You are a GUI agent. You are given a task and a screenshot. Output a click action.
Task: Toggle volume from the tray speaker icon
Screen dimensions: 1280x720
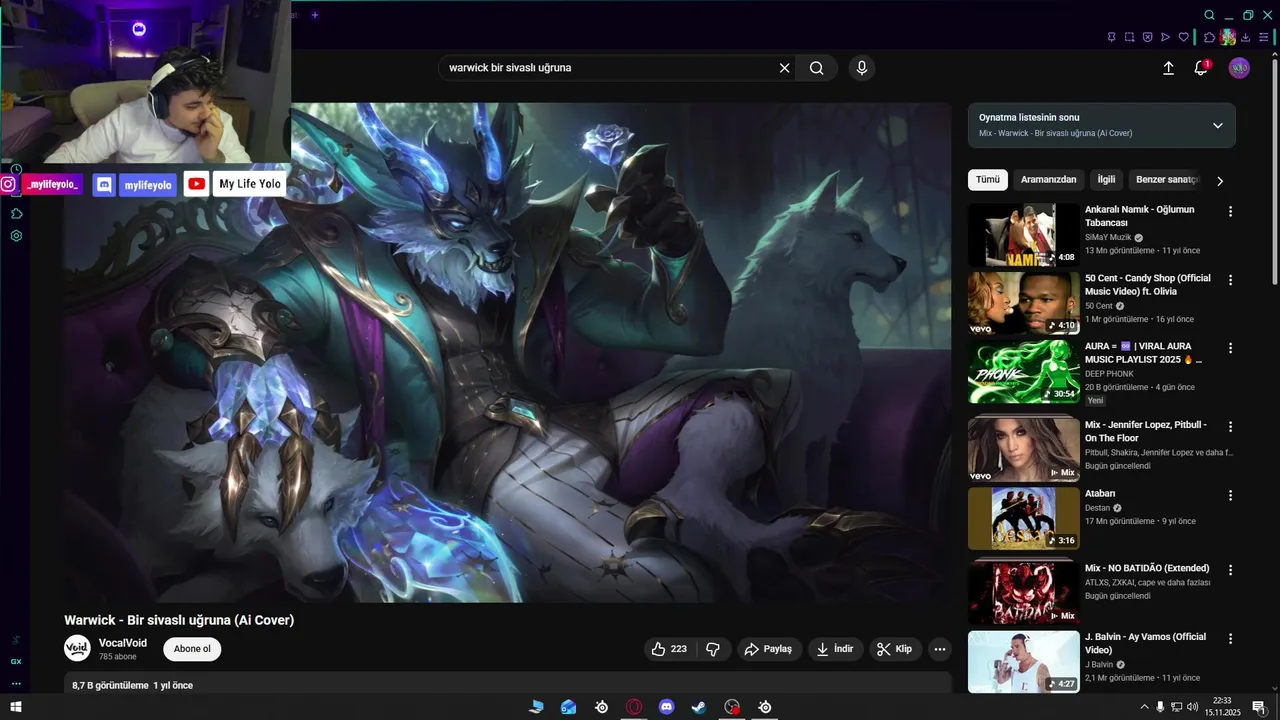point(1192,707)
